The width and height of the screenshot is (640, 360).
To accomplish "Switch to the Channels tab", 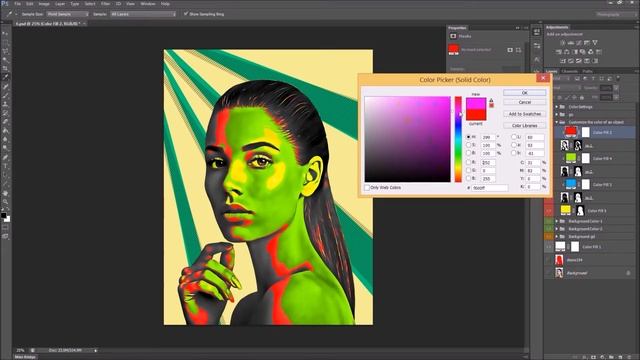I will pos(569,71).
